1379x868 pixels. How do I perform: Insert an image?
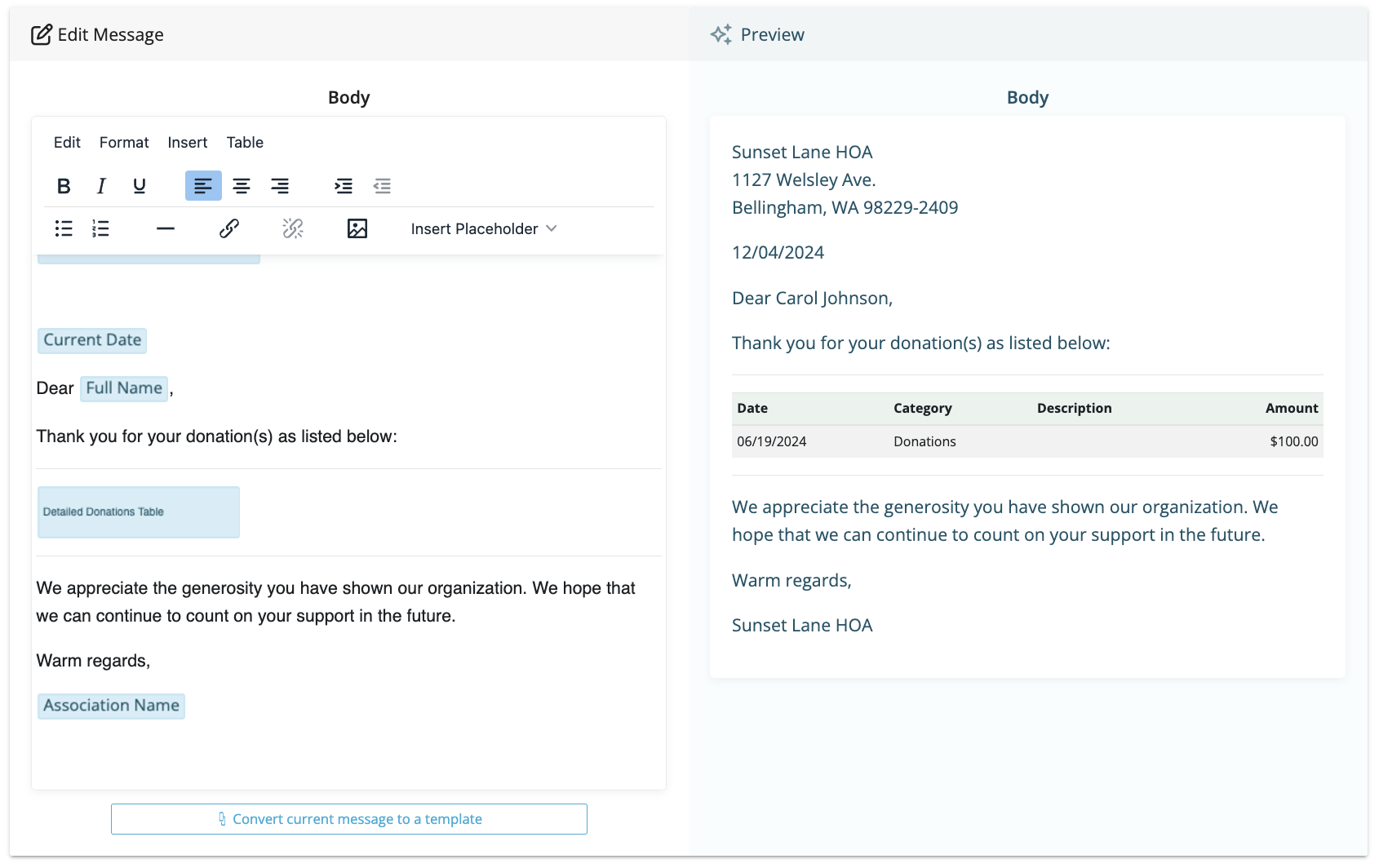(357, 228)
